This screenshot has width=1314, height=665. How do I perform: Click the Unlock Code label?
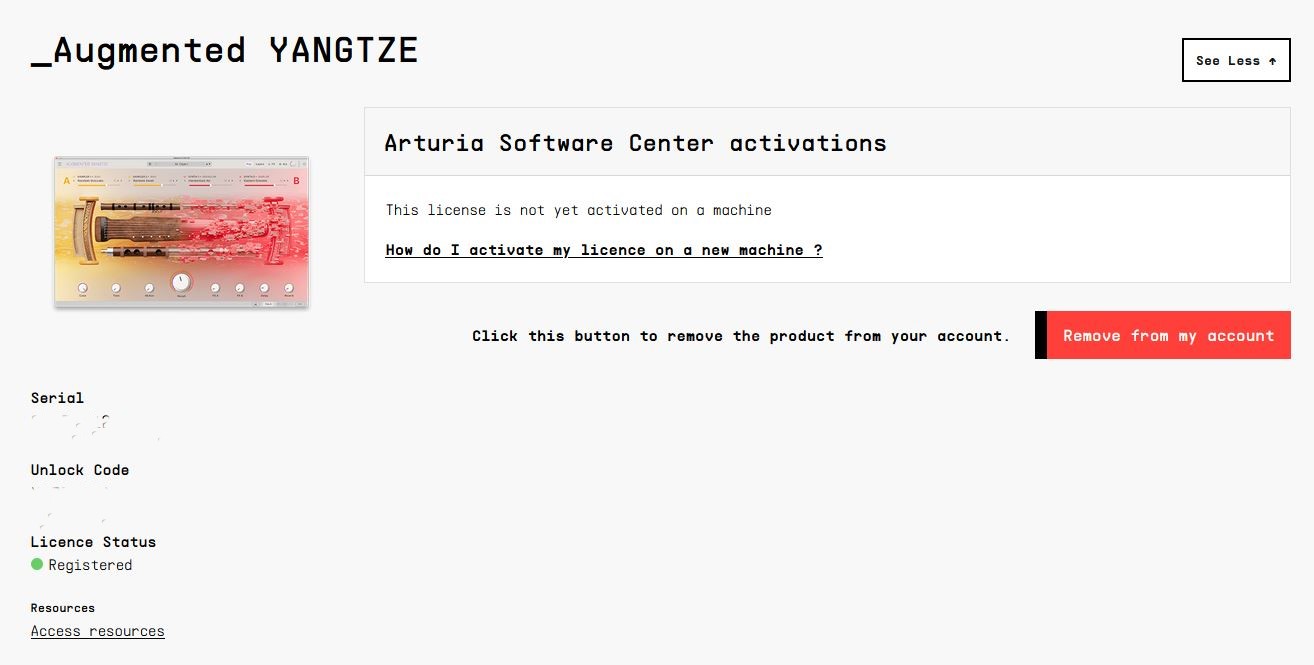pyautogui.click(x=80, y=470)
